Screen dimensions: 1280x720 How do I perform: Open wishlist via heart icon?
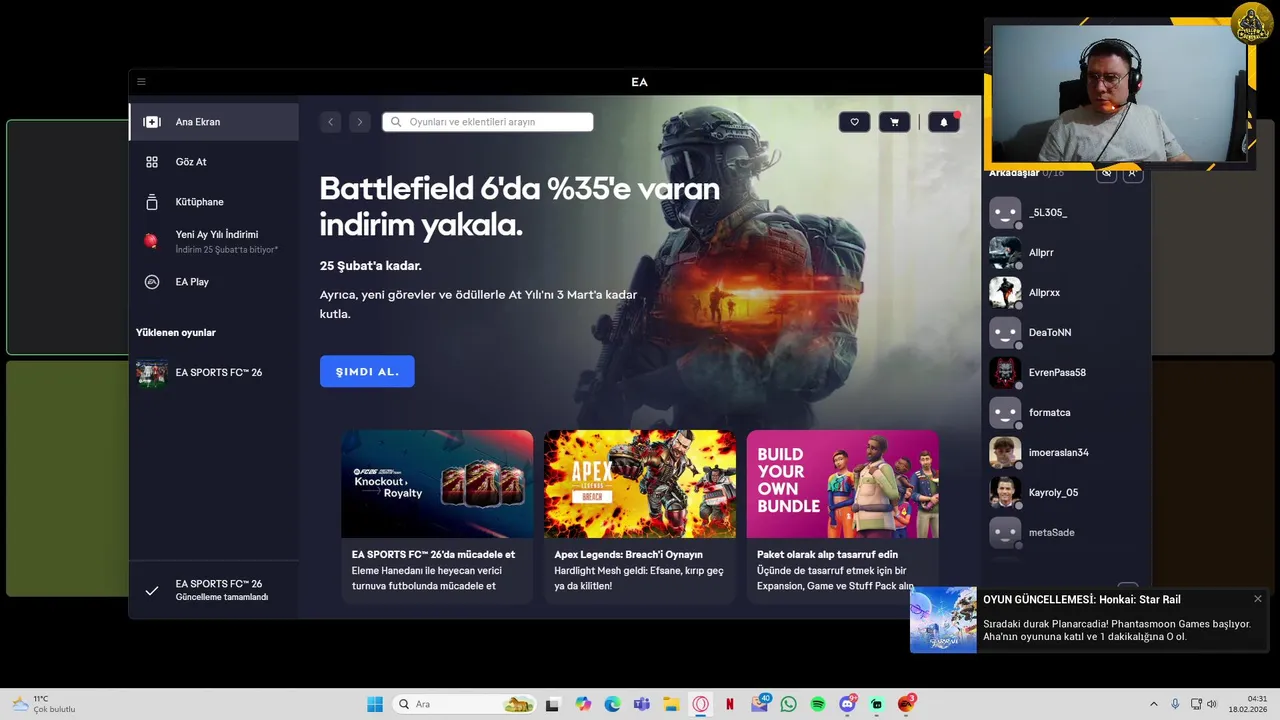pos(854,122)
